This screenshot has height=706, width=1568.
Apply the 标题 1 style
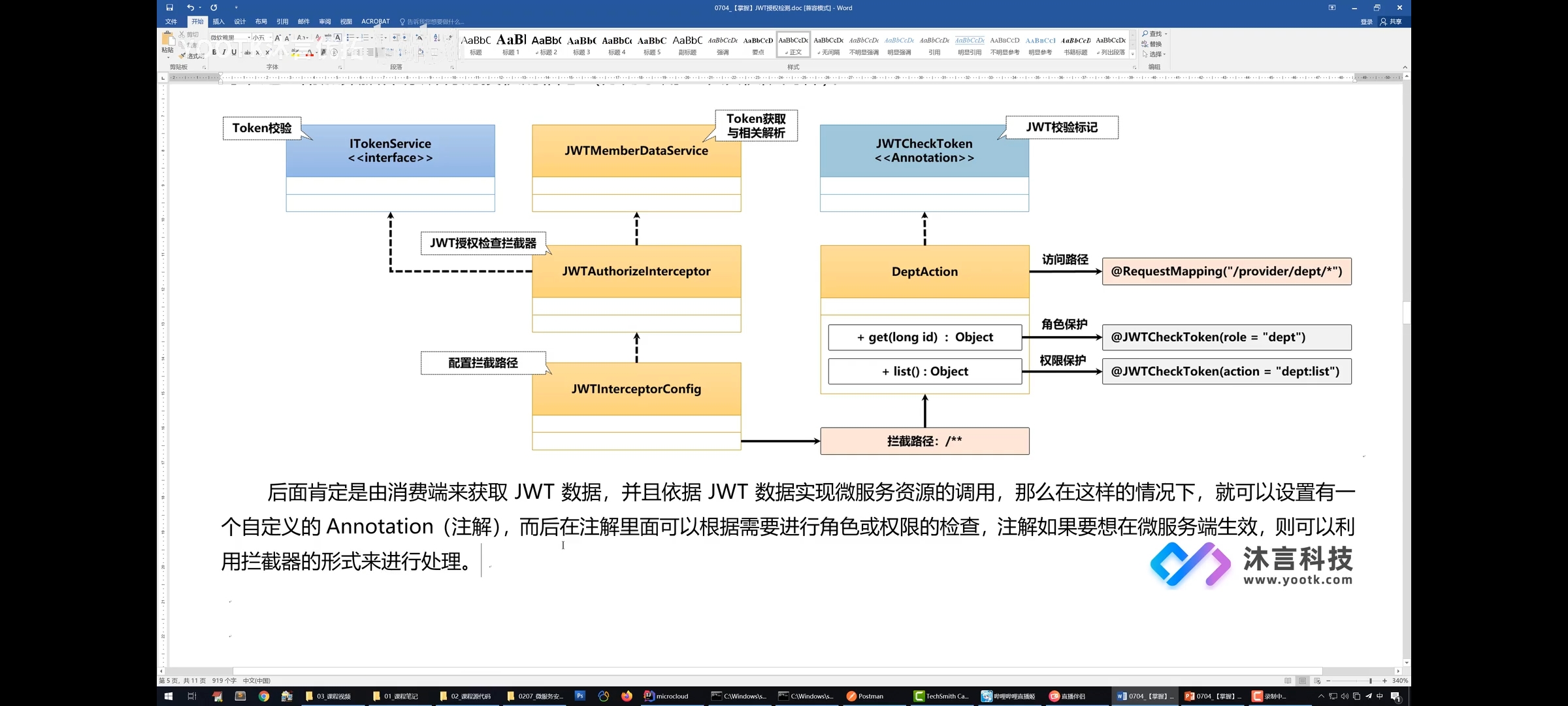click(x=511, y=44)
